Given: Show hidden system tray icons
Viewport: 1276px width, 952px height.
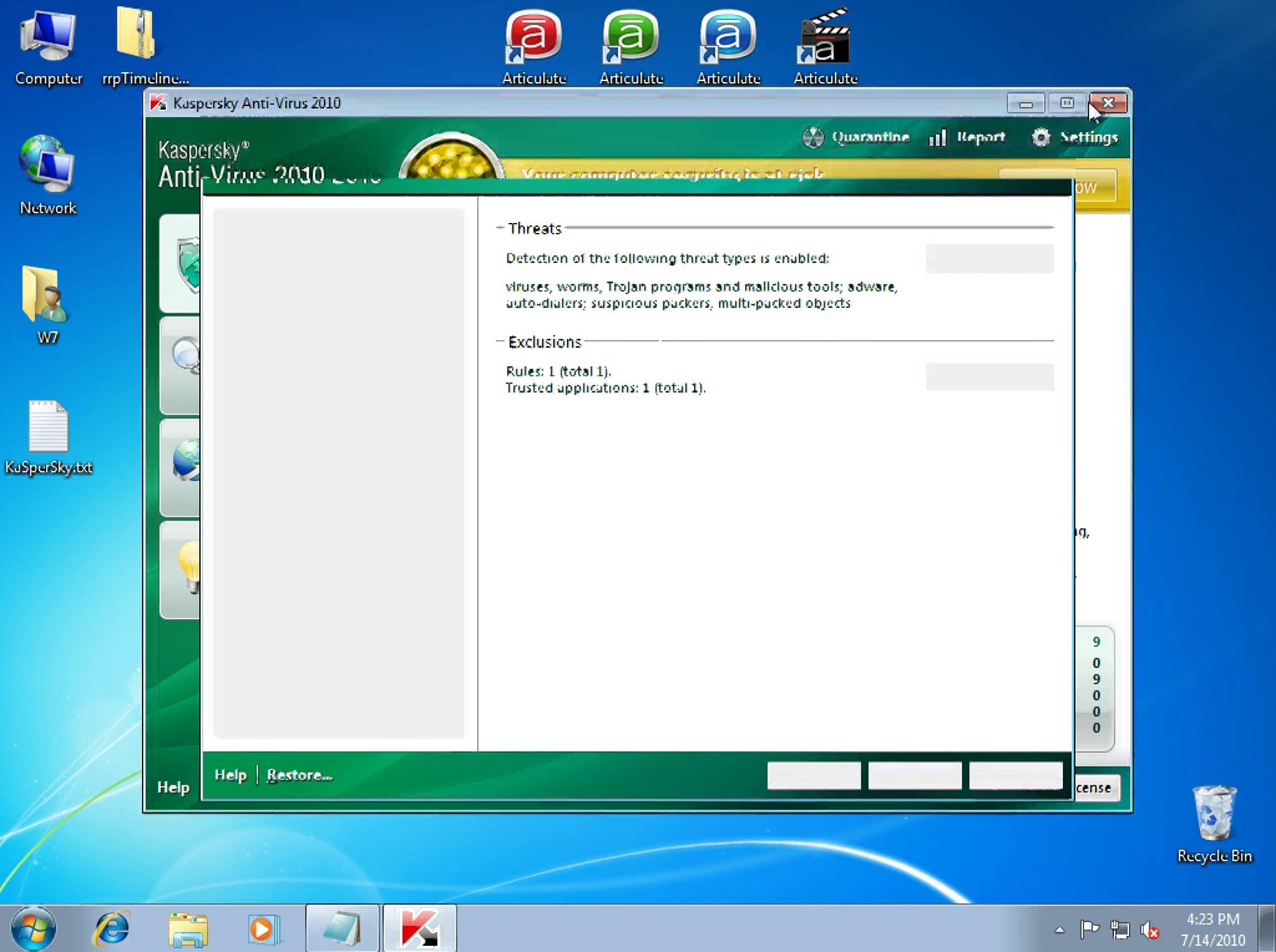Looking at the screenshot, I should pos(1059,930).
